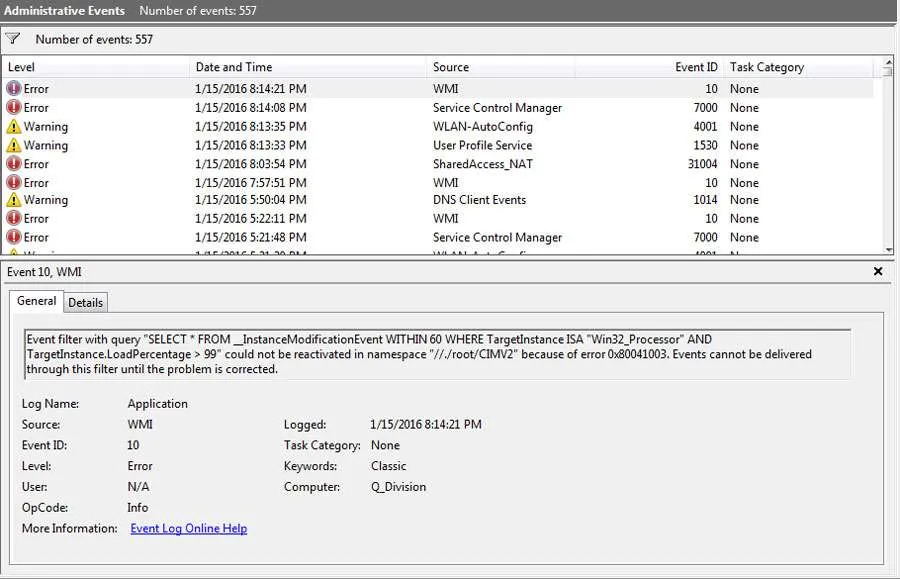
Task: Click the warning icon on the 8:13:35 PM row
Action: point(13,126)
